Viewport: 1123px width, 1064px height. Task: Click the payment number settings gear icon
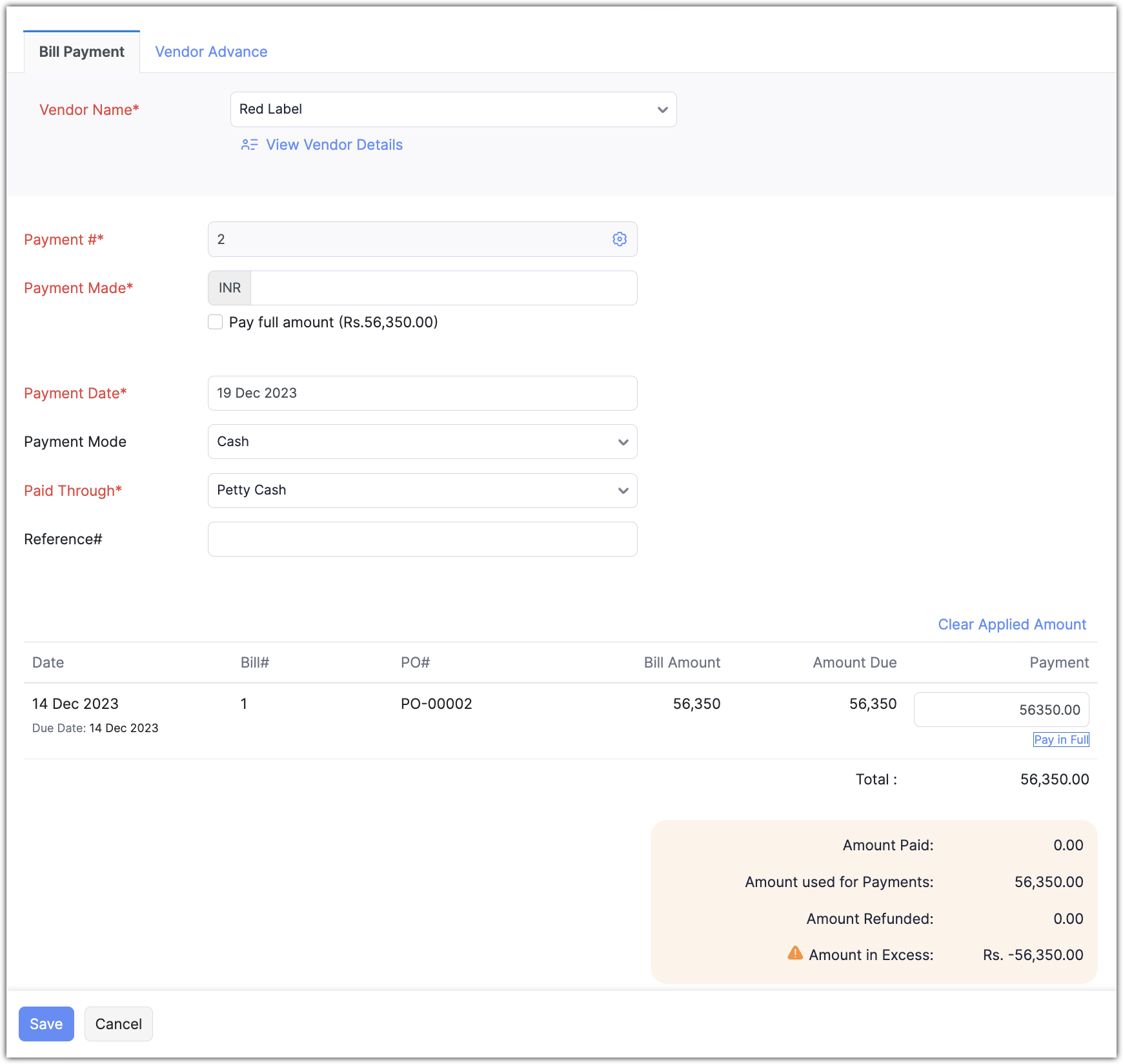pyautogui.click(x=619, y=240)
